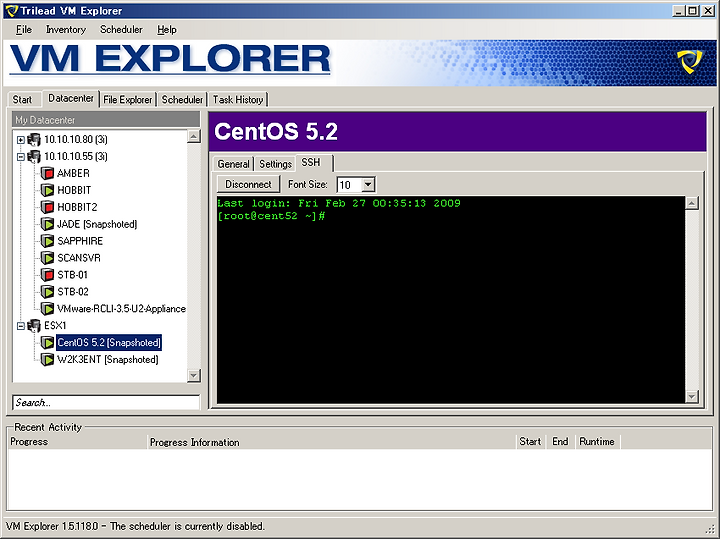Open the Inventory menu

(x=66, y=29)
